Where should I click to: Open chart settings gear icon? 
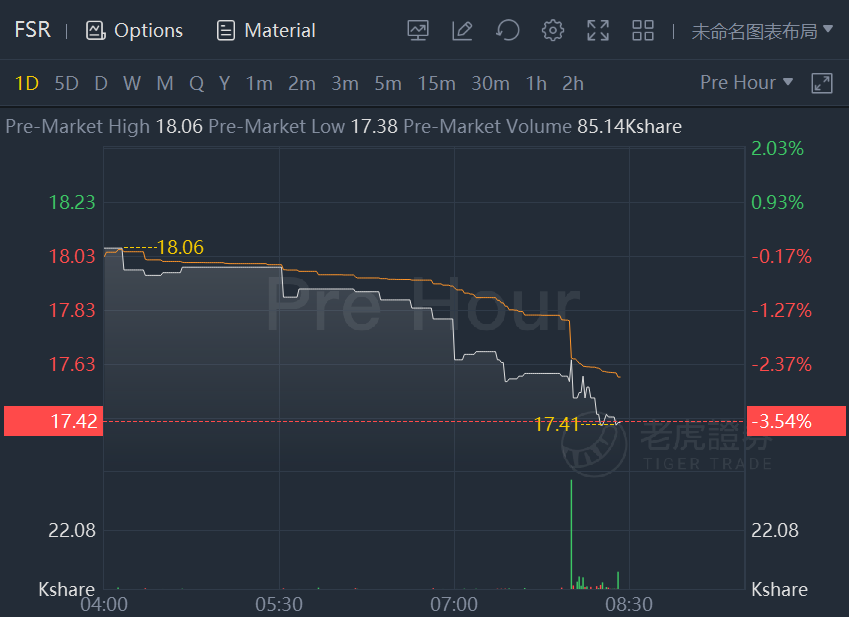point(553,30)
